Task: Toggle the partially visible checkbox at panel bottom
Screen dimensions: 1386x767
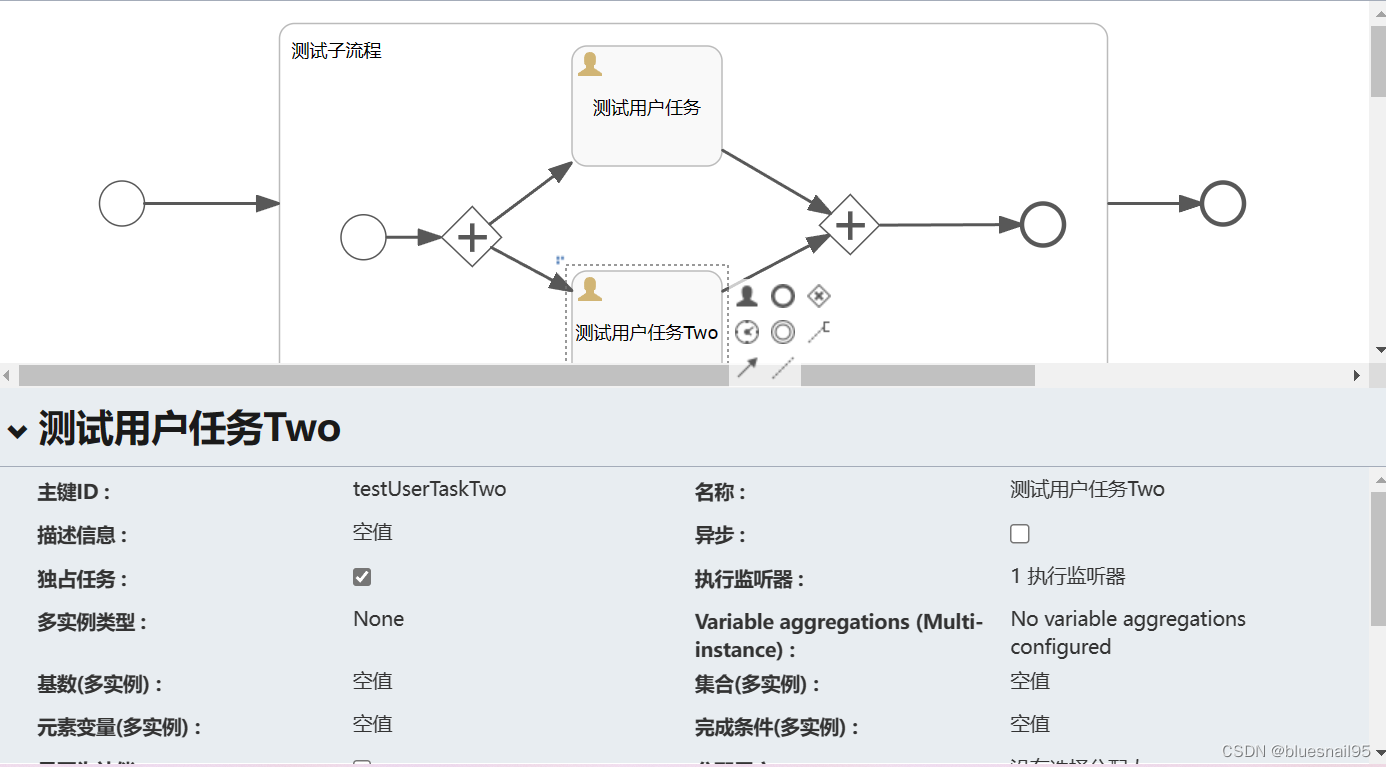Action: pos(361,763)
